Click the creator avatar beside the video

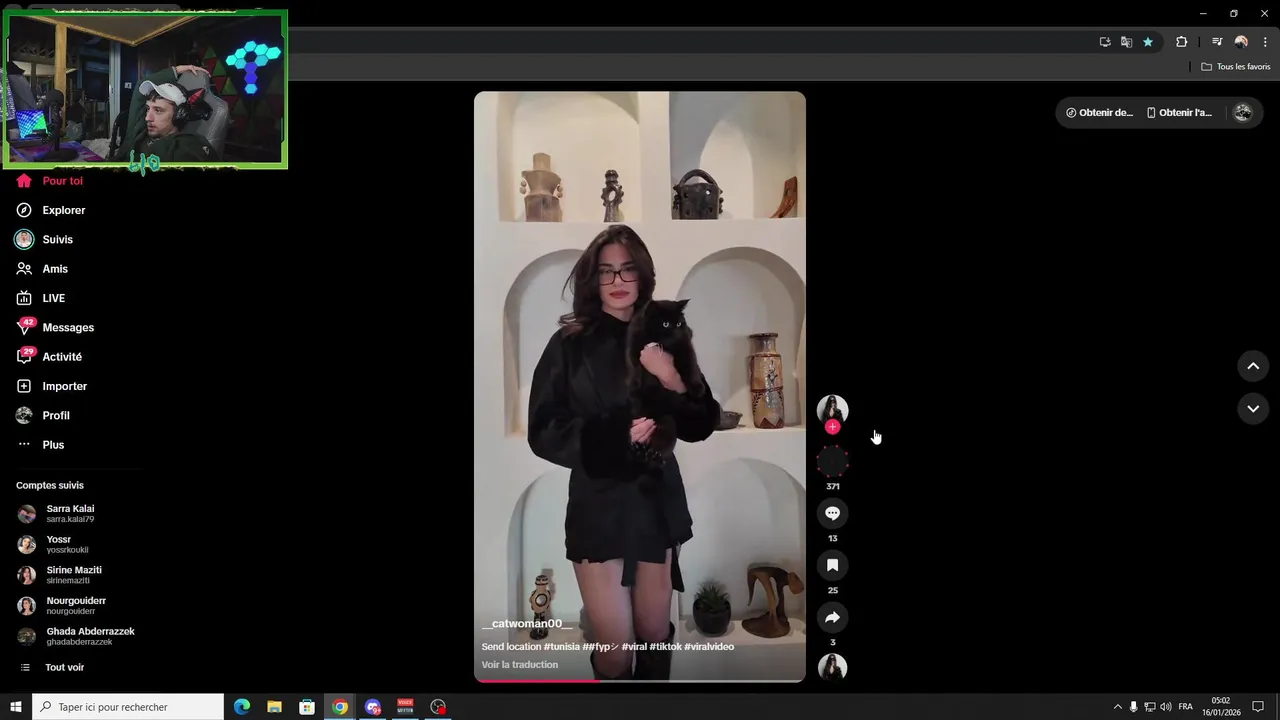tap(832, 409)
